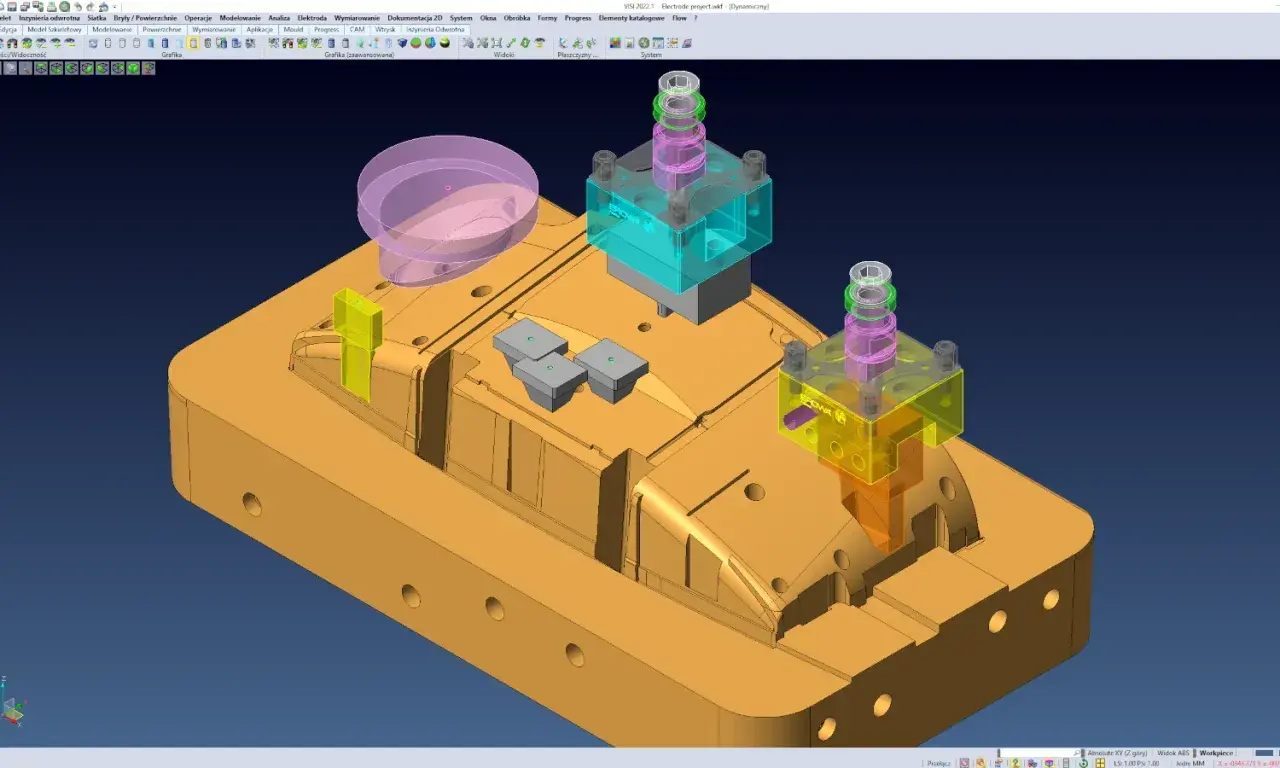Click the green refresh icon in status bar
Screen dimensions: 1280x768
point(1083,763)
